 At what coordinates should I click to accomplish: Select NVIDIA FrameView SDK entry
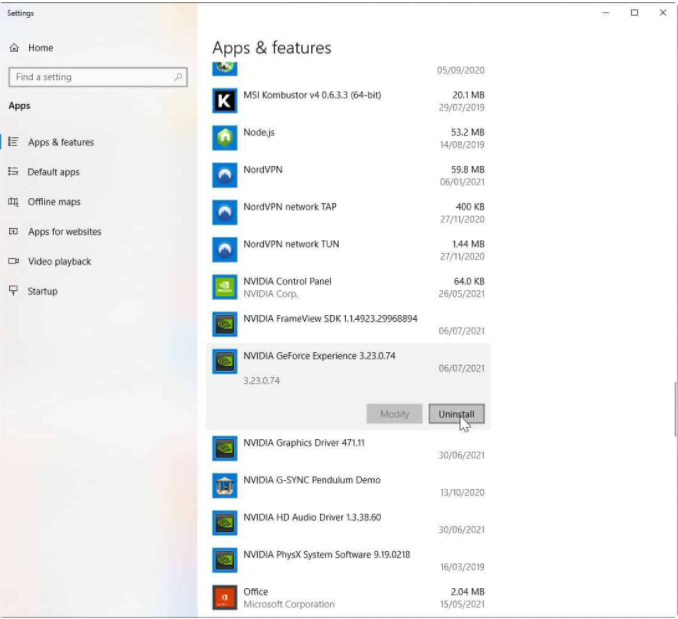coord(330,319)
